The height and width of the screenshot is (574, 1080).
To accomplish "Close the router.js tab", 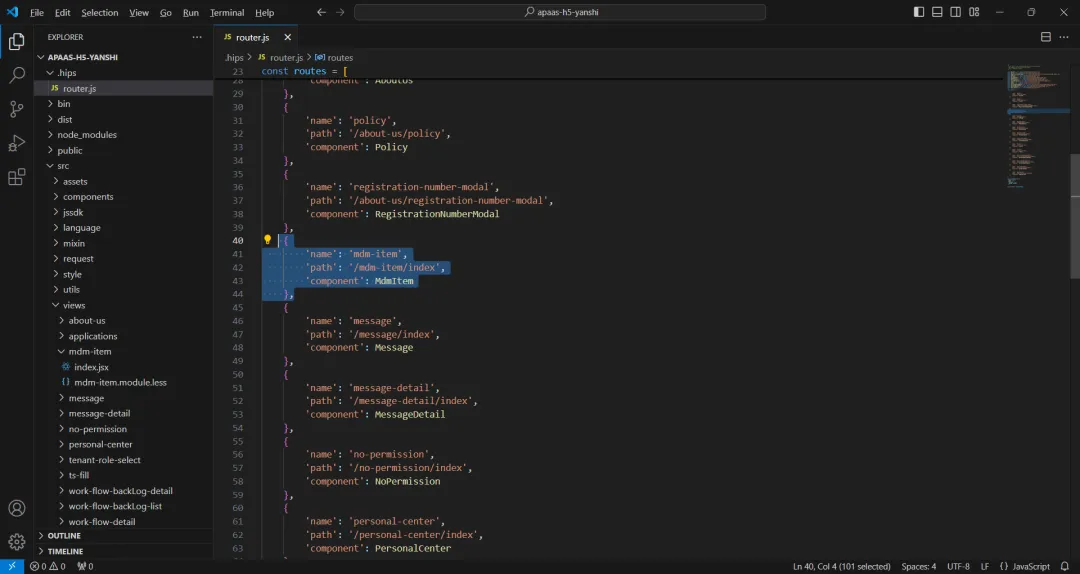I will tap(288, 37).
